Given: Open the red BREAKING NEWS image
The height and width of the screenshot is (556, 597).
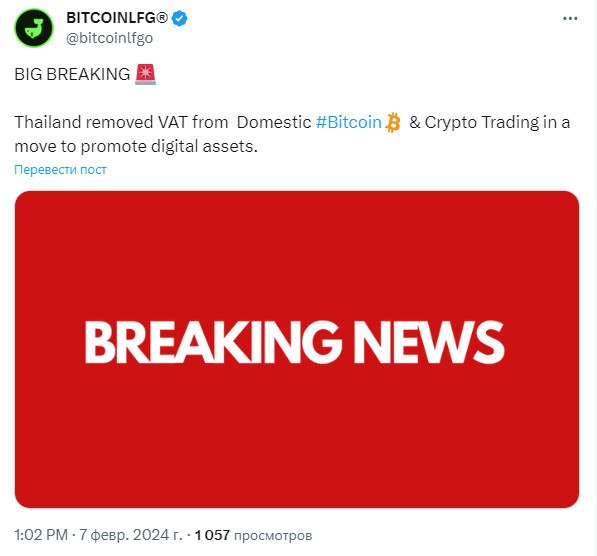Looking at the screenshot, I should 297,349.
